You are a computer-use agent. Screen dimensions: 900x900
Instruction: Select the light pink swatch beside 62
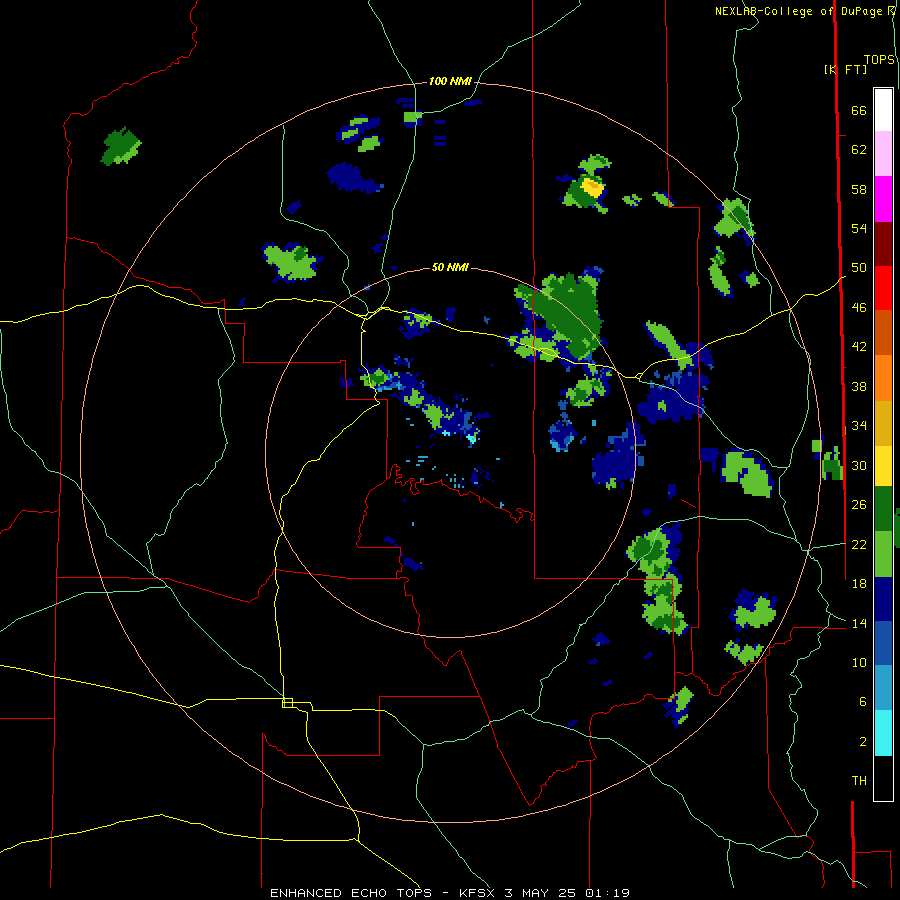(x=883, y=153)
